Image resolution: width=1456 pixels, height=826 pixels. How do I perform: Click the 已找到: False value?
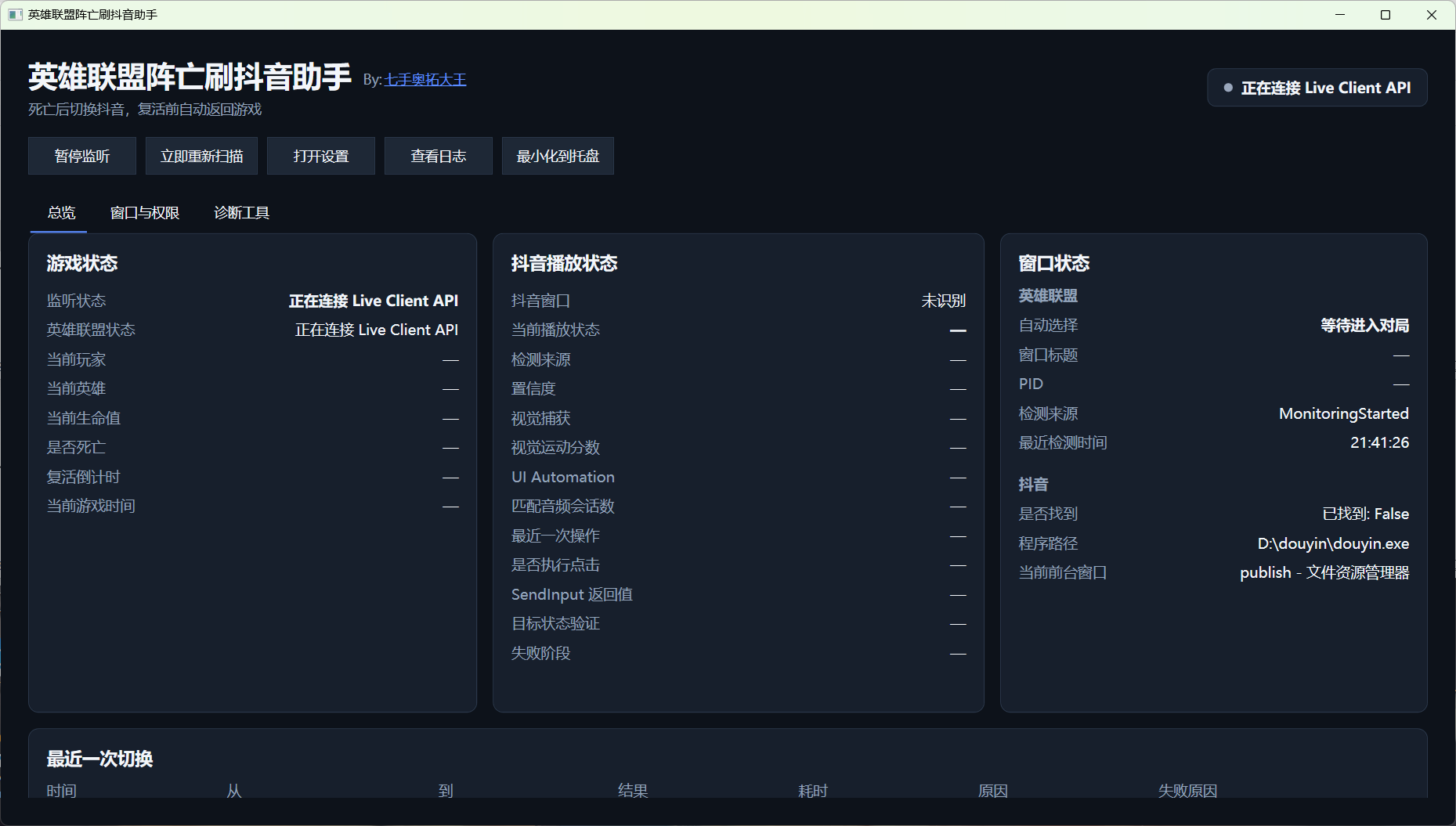click(1366, 514)
